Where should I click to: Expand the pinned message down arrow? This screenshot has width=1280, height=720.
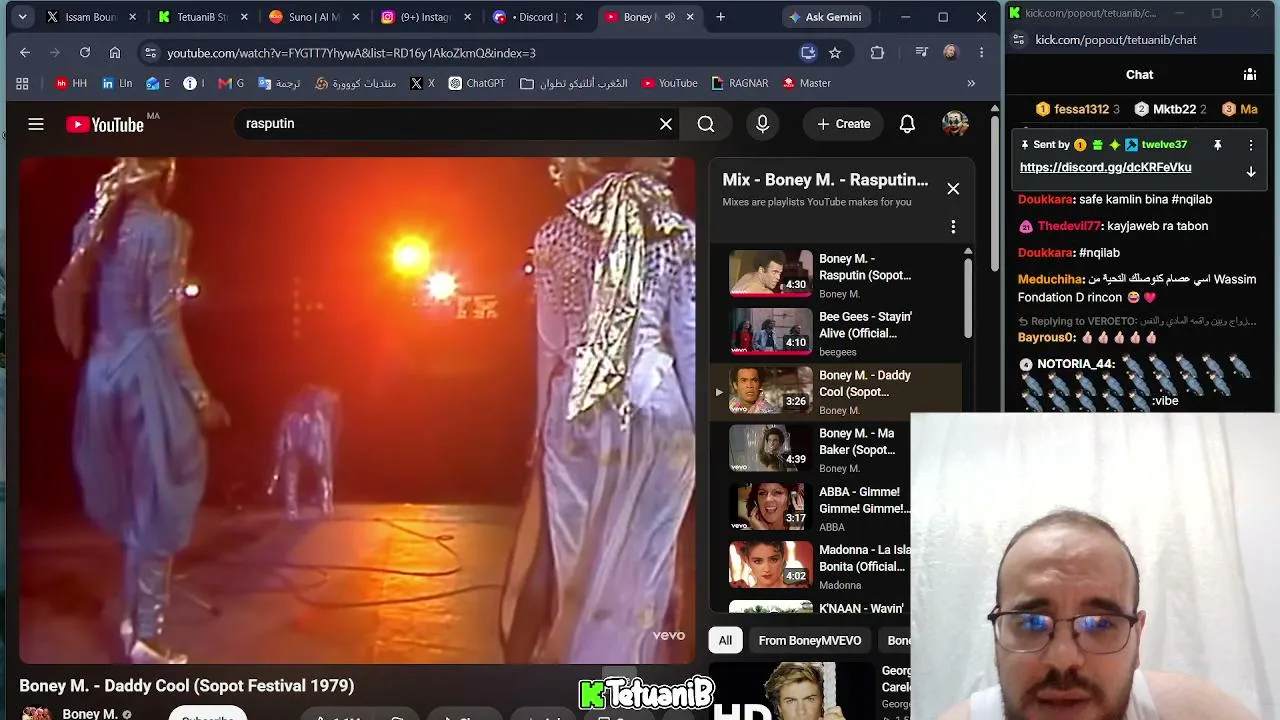1250,172
